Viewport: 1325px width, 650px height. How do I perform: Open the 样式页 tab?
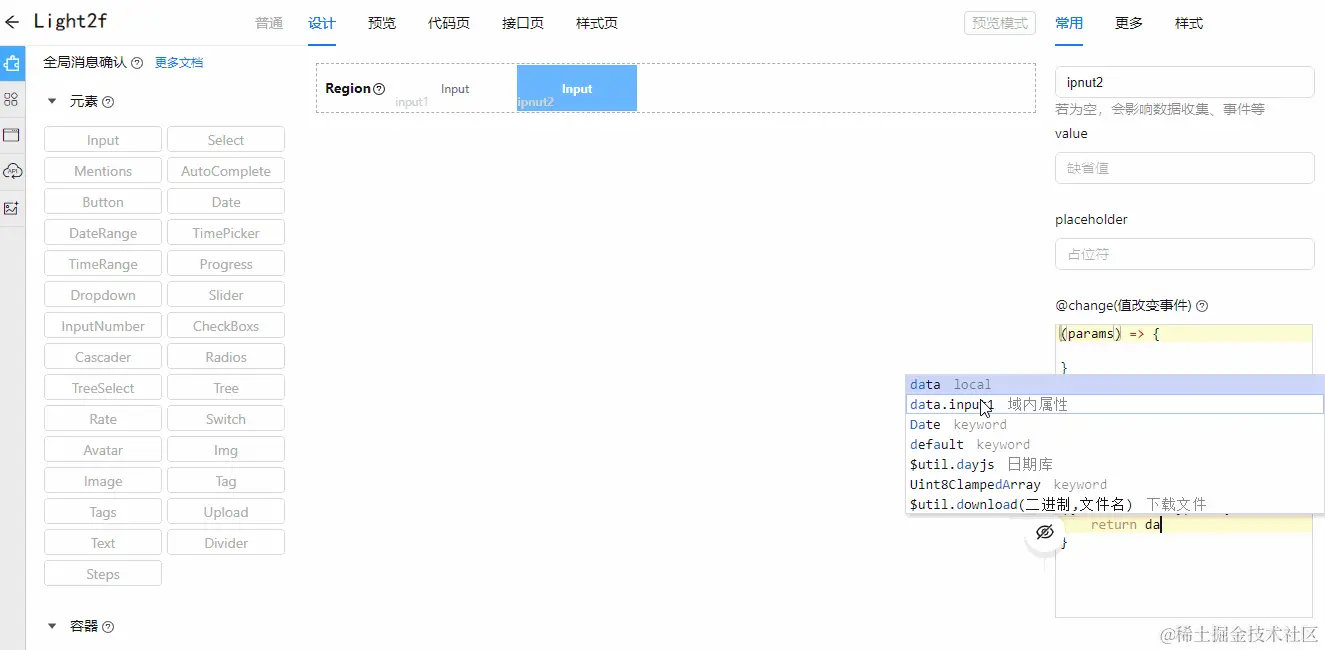(x=597, y=23)
